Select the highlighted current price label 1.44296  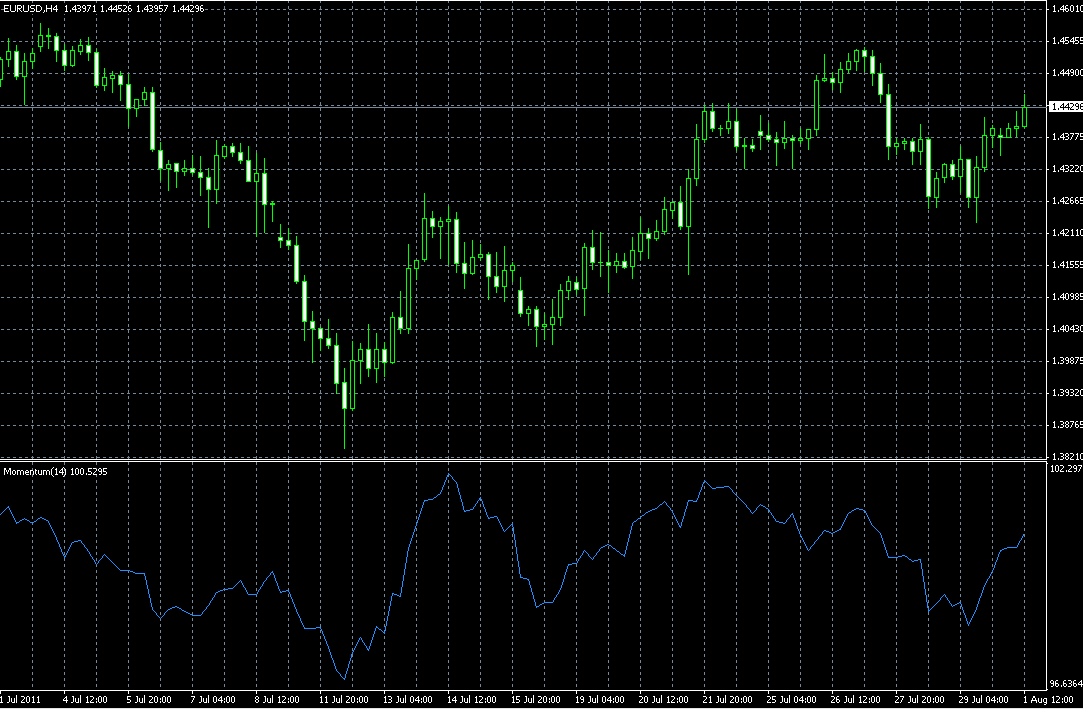pyautogui.click(x=1066, y=107)
